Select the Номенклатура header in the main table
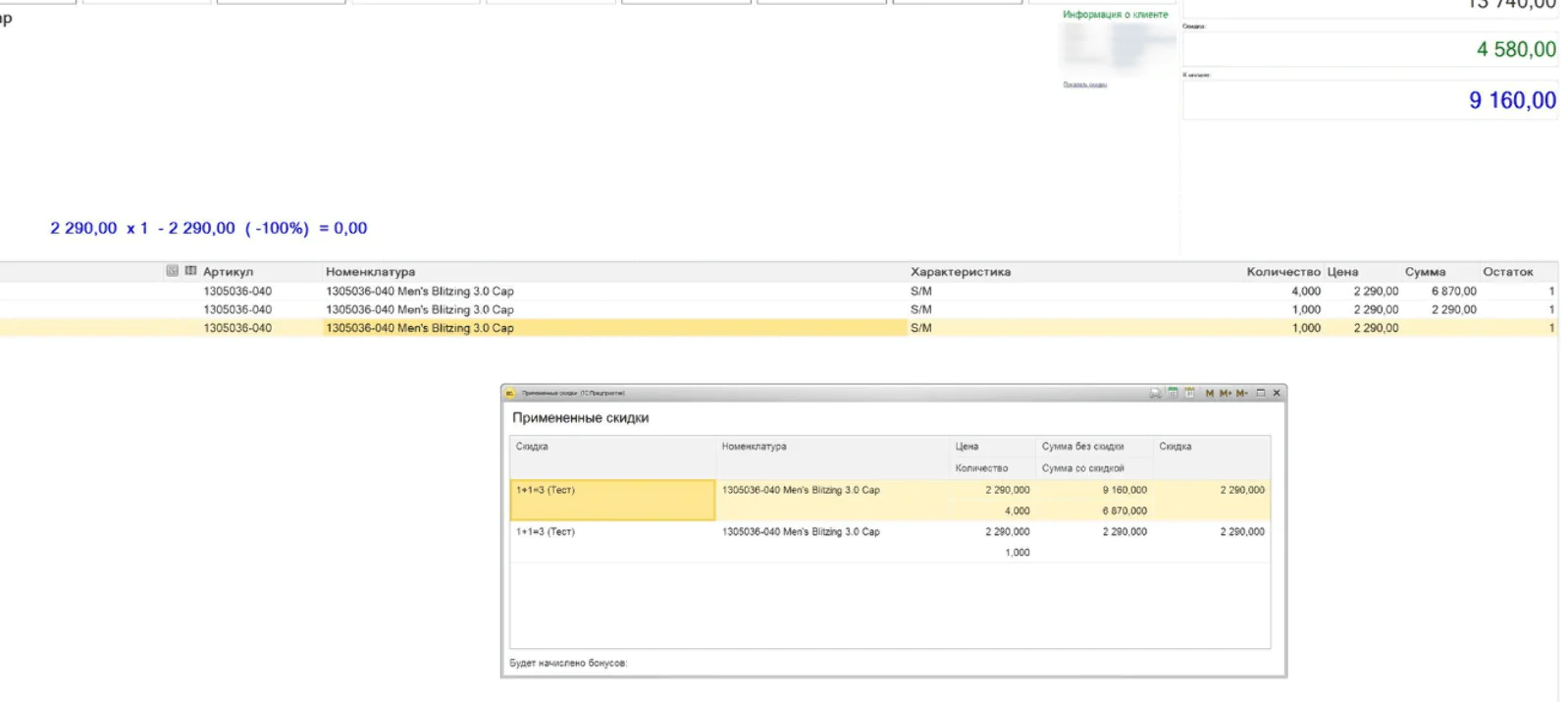 coord(370,272)
